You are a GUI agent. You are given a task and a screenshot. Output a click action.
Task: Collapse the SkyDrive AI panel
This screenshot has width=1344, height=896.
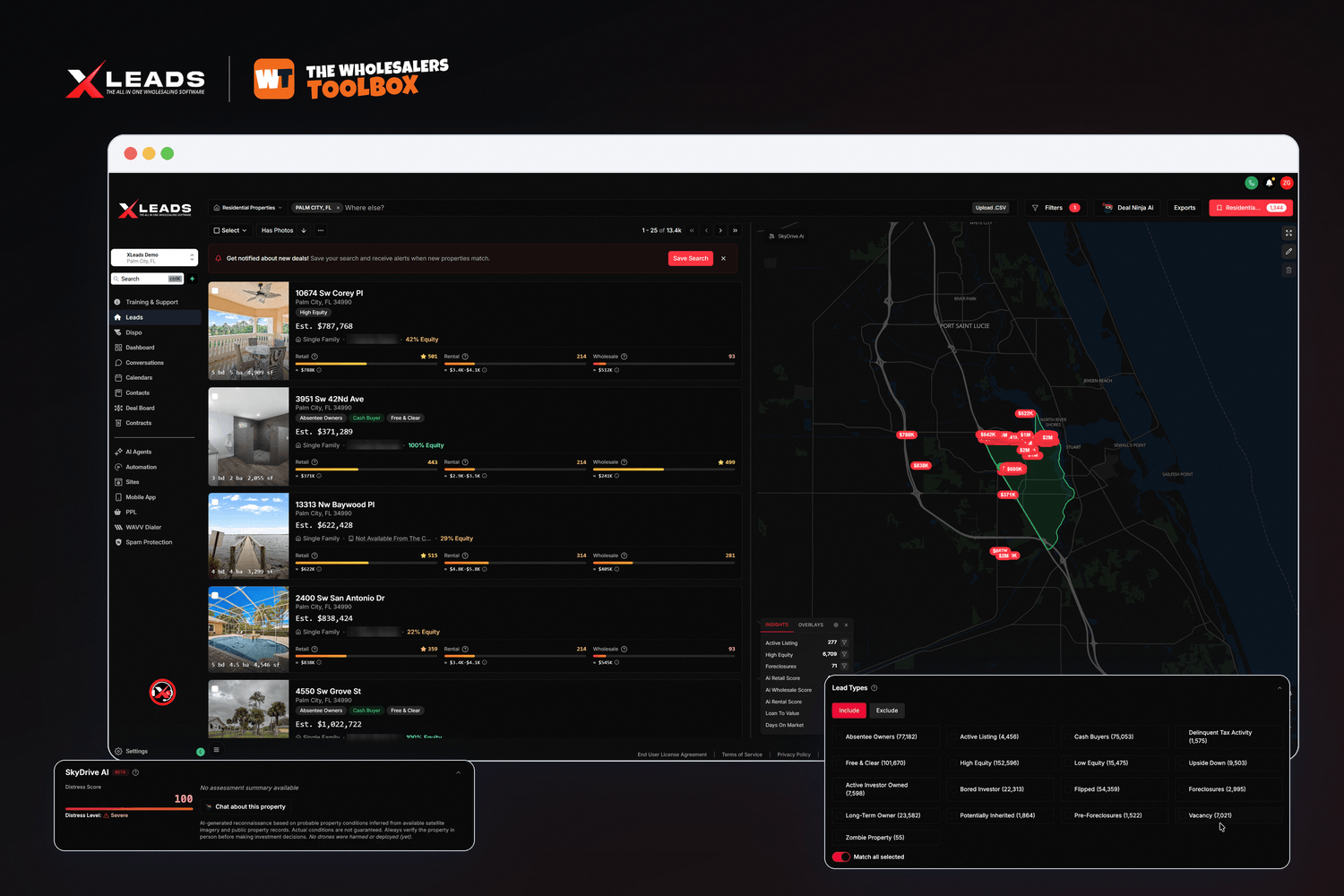(458, 773)
